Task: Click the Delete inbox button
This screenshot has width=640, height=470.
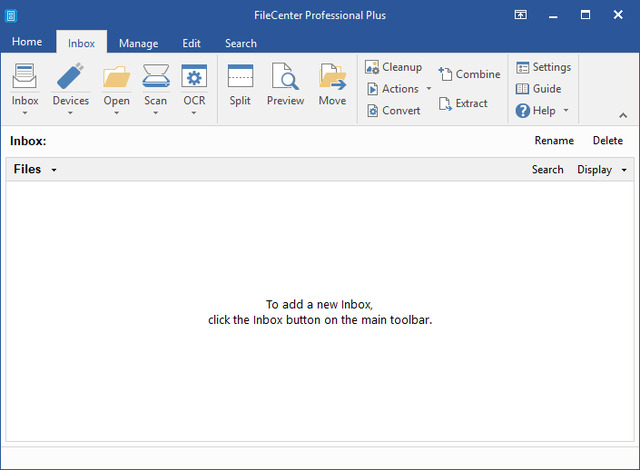Action: point(607,141)
